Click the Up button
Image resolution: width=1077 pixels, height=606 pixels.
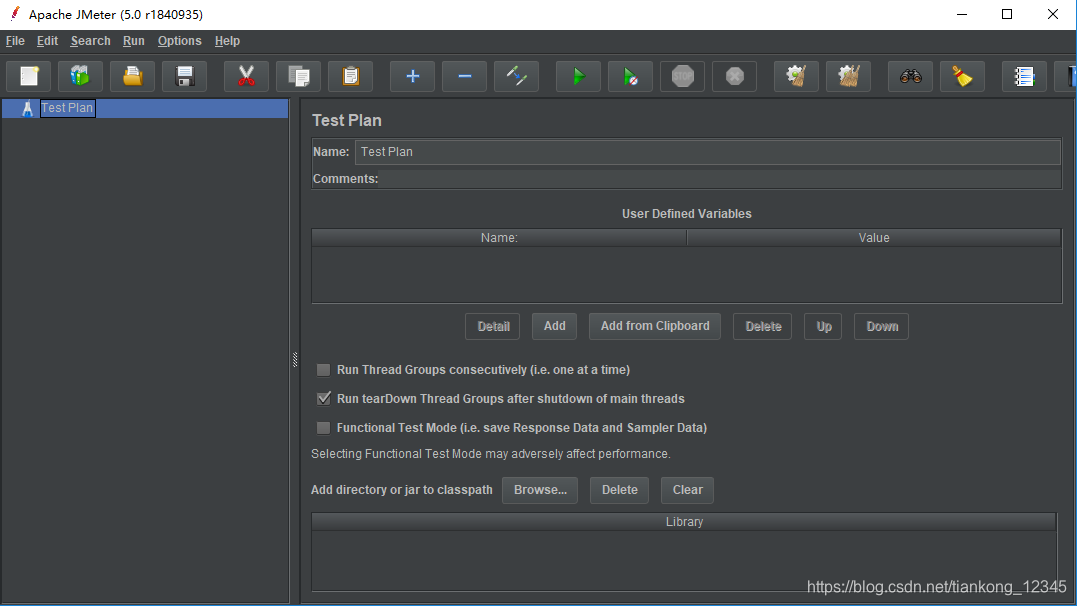[x=824, y=326]
